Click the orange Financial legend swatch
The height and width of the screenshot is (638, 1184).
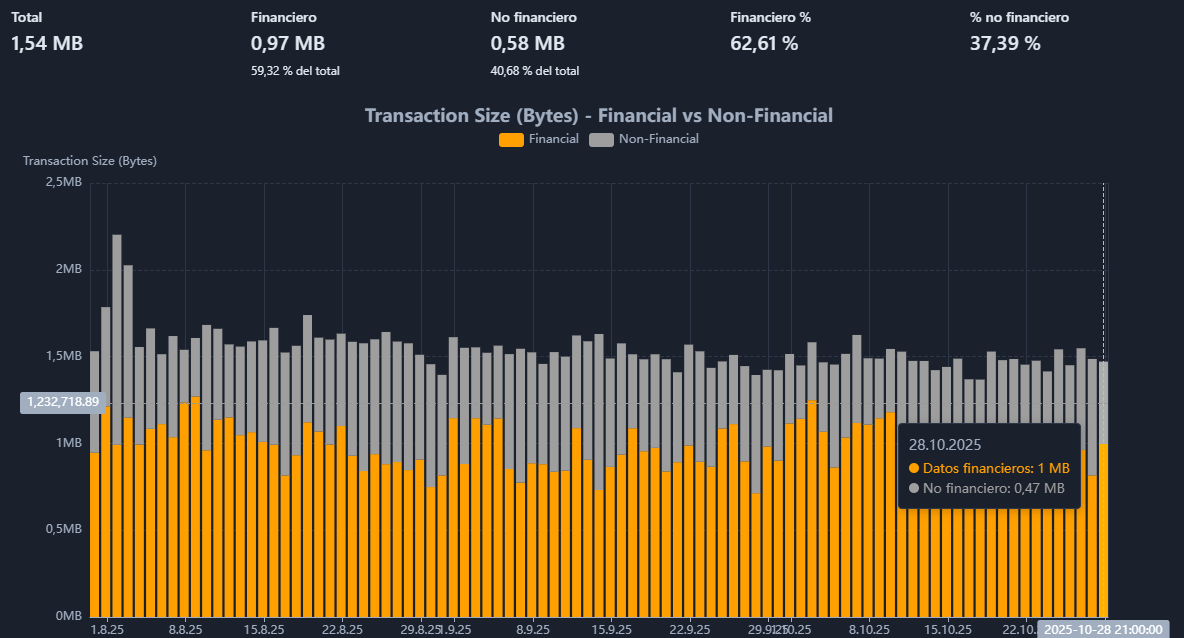coord(510,140)
